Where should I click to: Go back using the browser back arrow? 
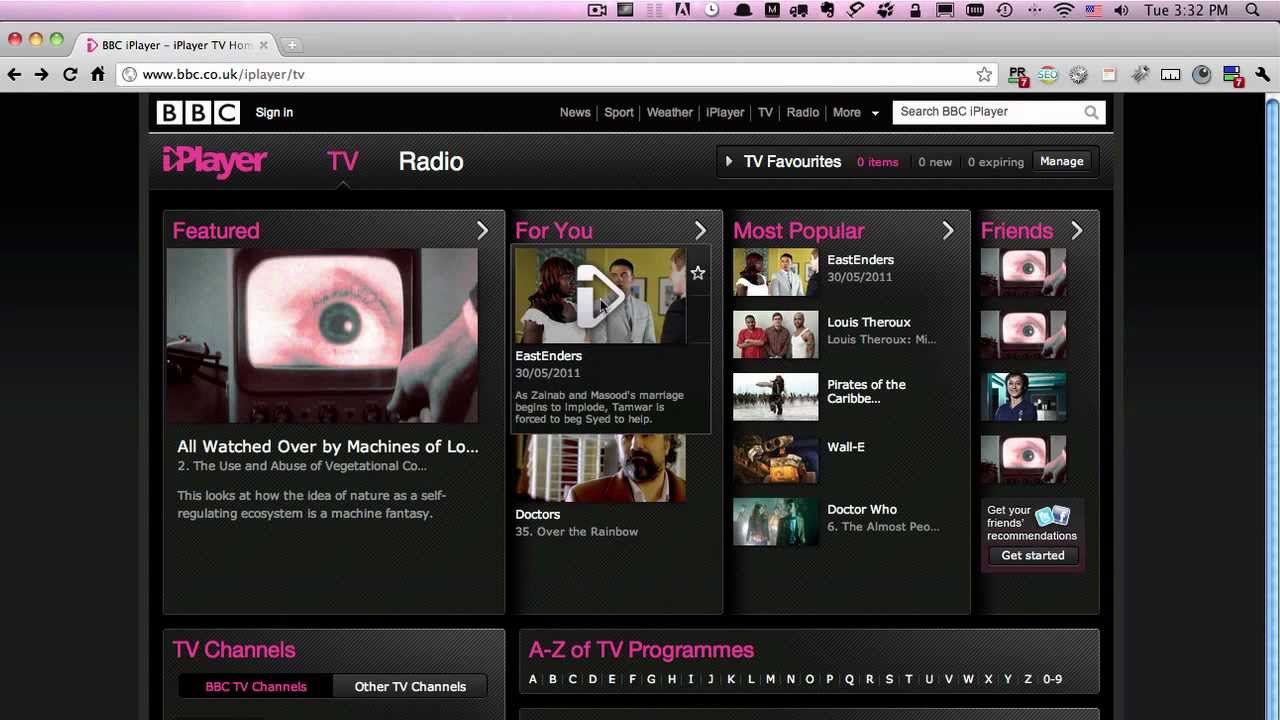pos(14,74)
